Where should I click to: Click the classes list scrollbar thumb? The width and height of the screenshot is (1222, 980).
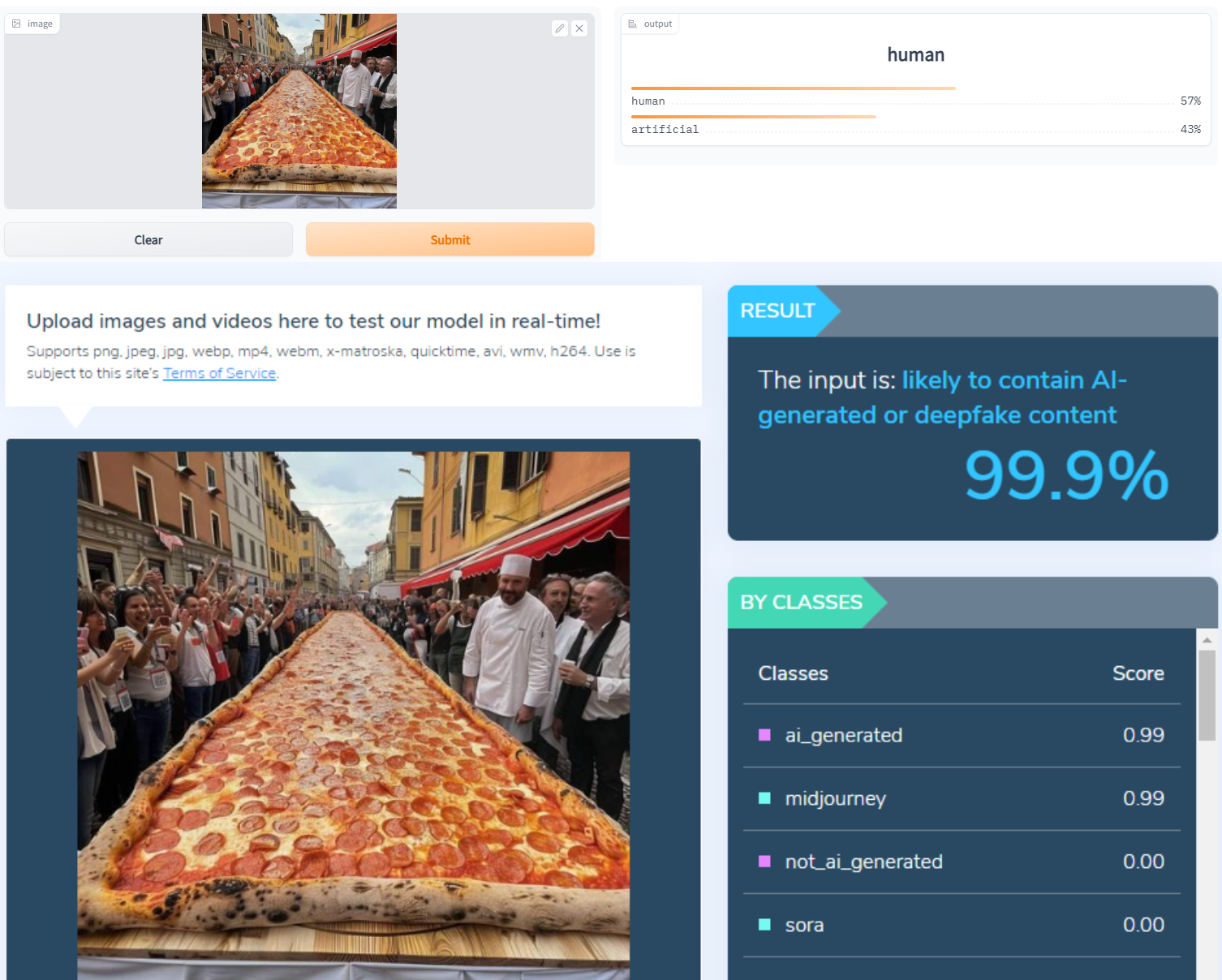point(1207,695)
